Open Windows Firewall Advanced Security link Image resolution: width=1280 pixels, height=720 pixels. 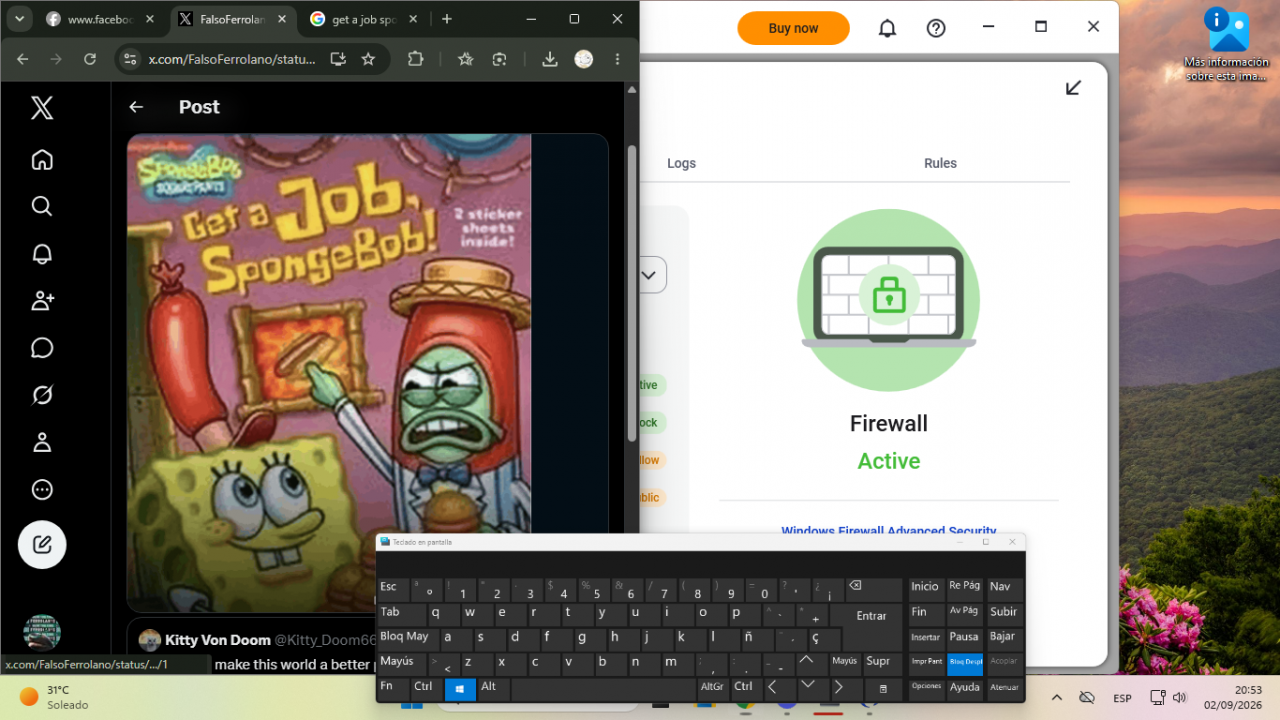889,531
